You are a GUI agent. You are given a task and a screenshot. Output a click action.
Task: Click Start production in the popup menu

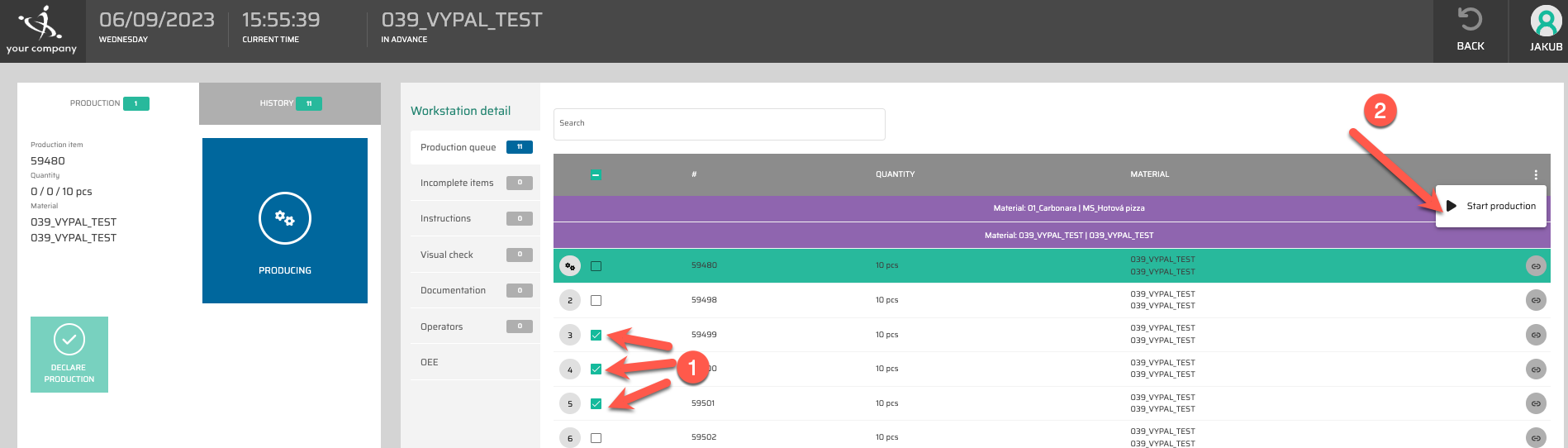pyautogui.click(x=1492, y=206)
